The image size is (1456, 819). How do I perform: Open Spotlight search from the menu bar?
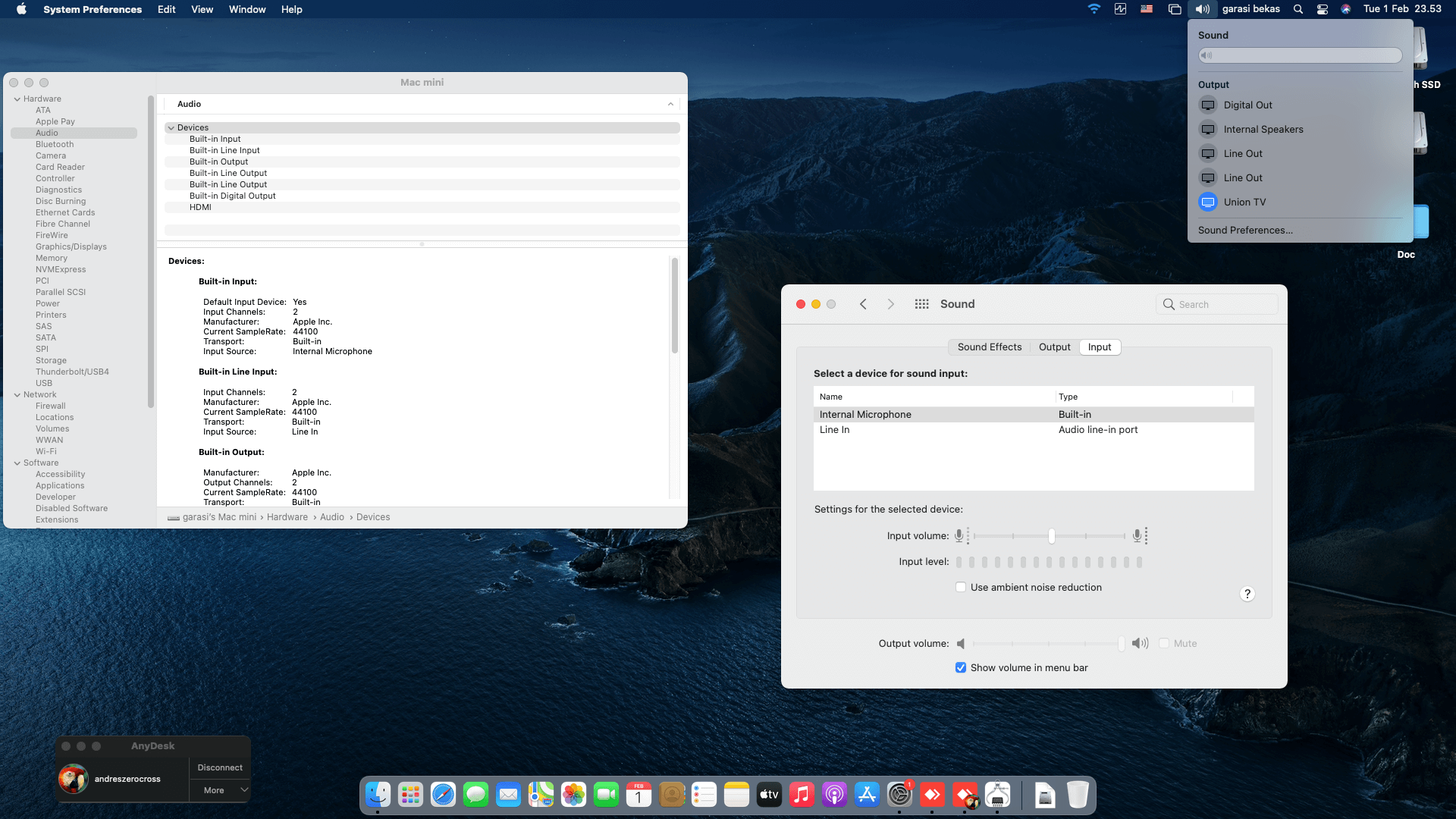point(1297,9)
